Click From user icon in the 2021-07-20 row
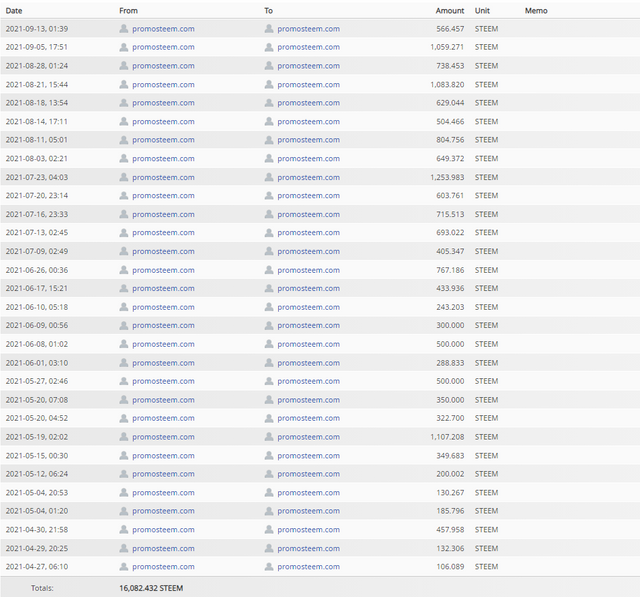The height and width of the screenshot is (597, 640). point(124,196)
